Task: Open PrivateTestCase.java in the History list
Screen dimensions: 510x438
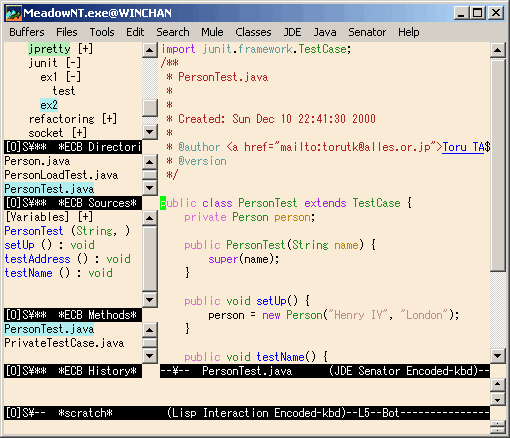Action: pos(64,343)
